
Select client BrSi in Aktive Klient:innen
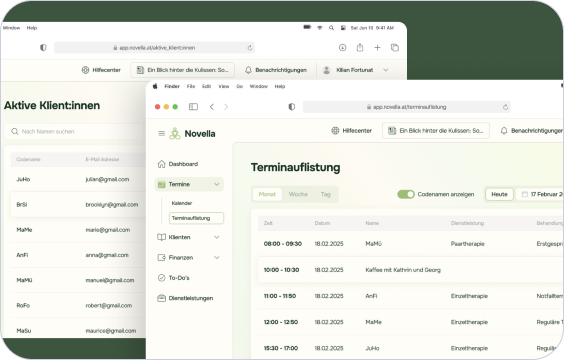coord(78,204)
